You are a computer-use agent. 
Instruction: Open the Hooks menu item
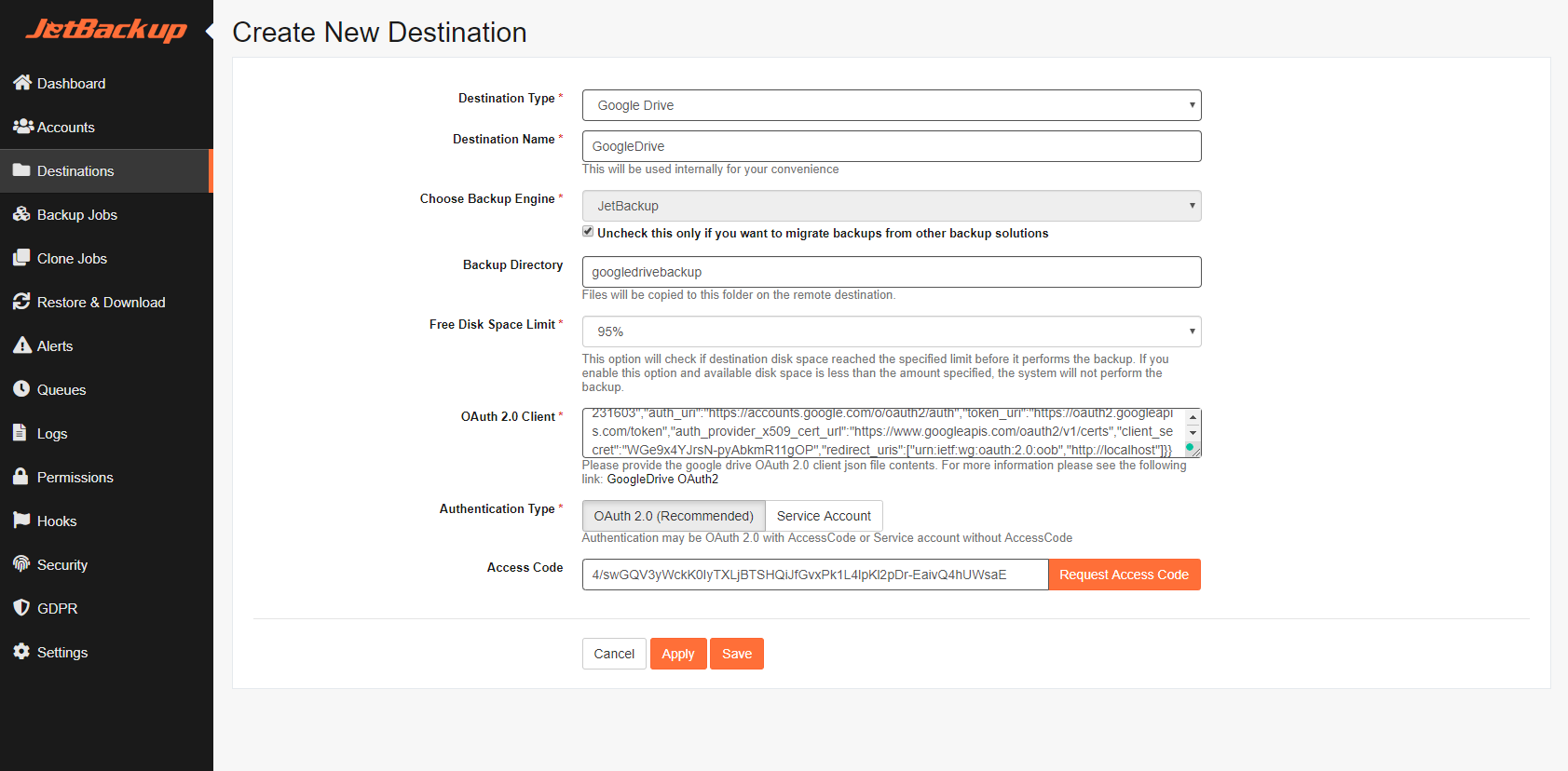106,521
